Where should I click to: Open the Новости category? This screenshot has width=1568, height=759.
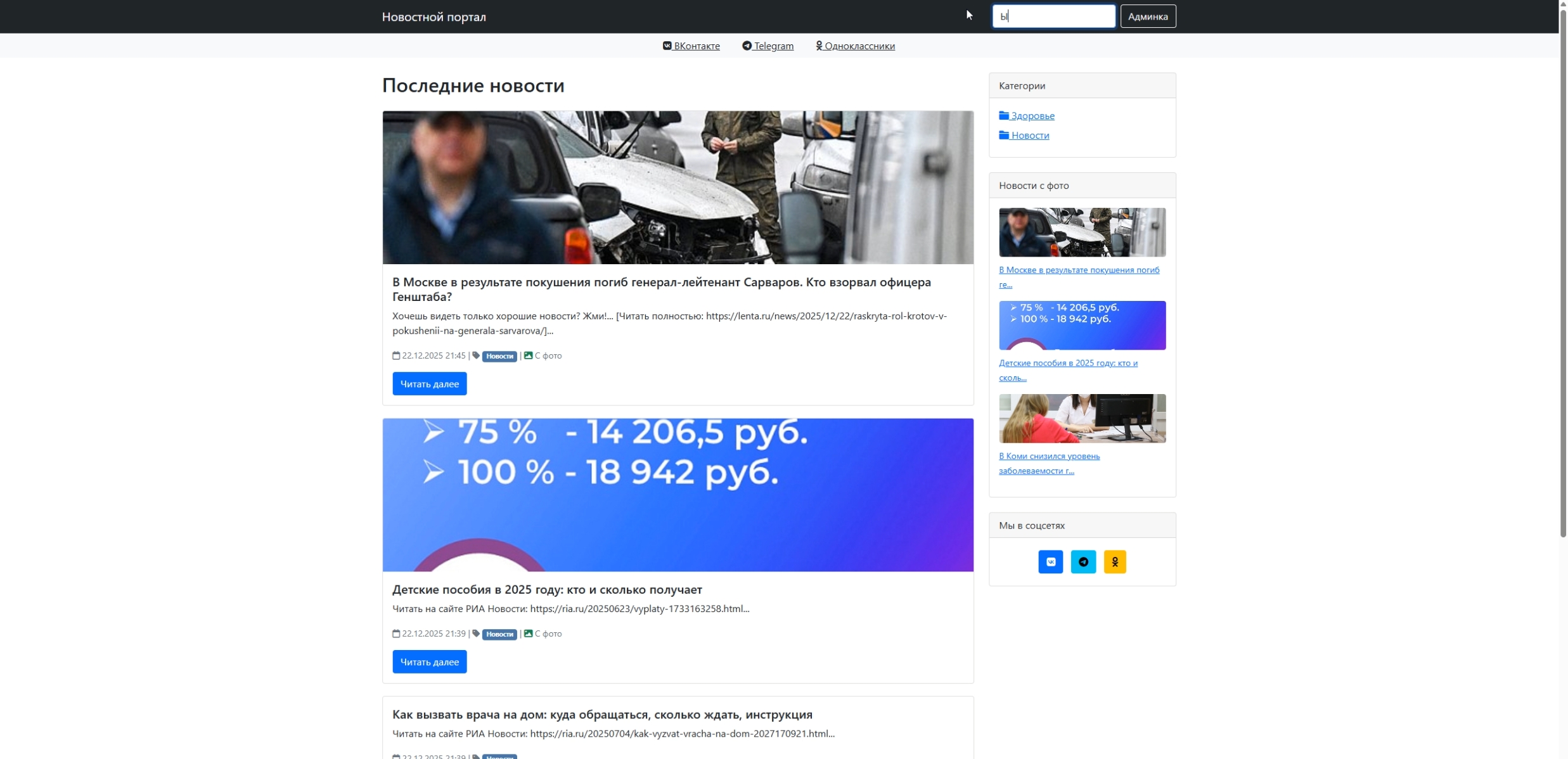(x=1029, y=135)
